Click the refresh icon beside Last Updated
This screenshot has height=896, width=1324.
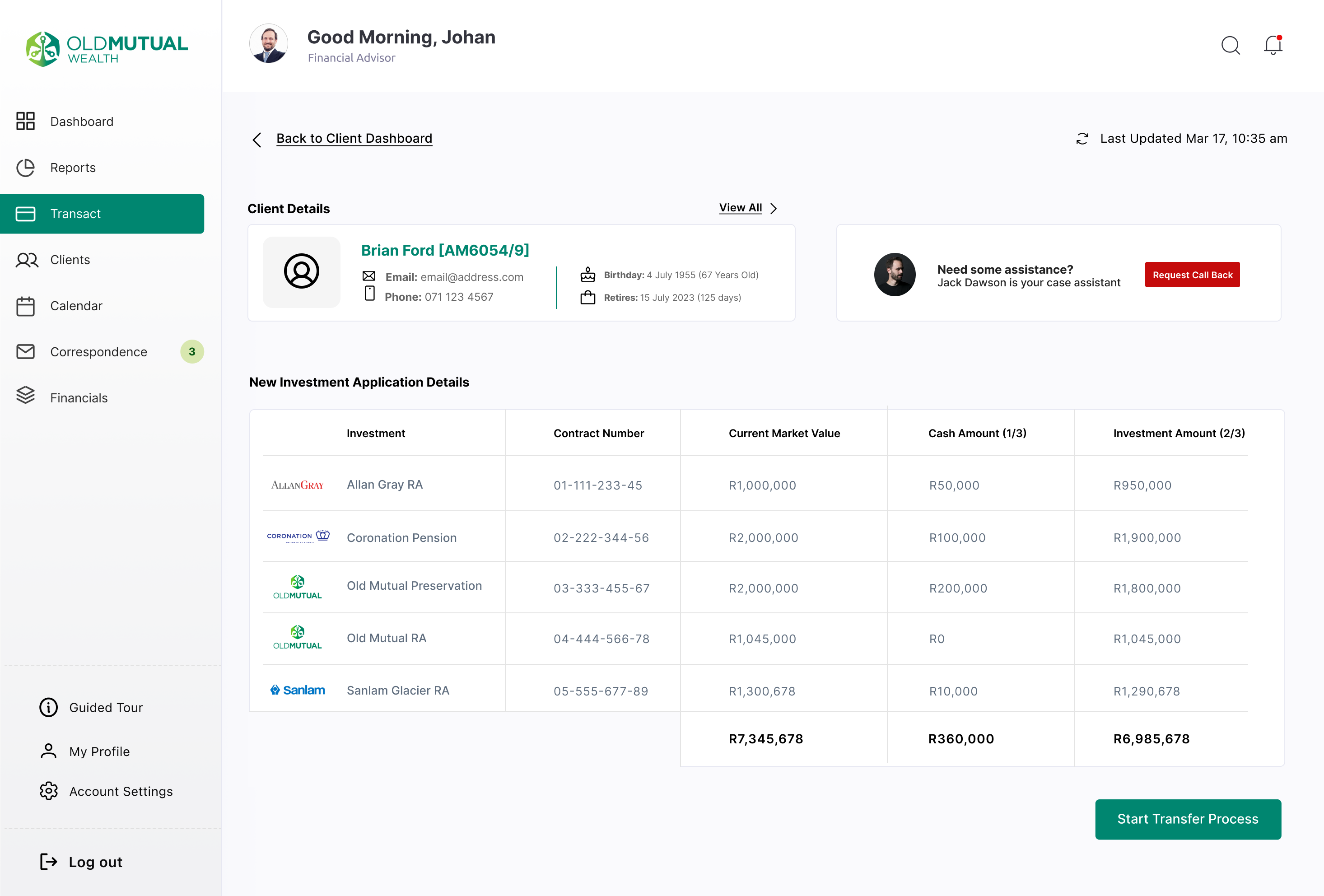(x=1082, y=138)
